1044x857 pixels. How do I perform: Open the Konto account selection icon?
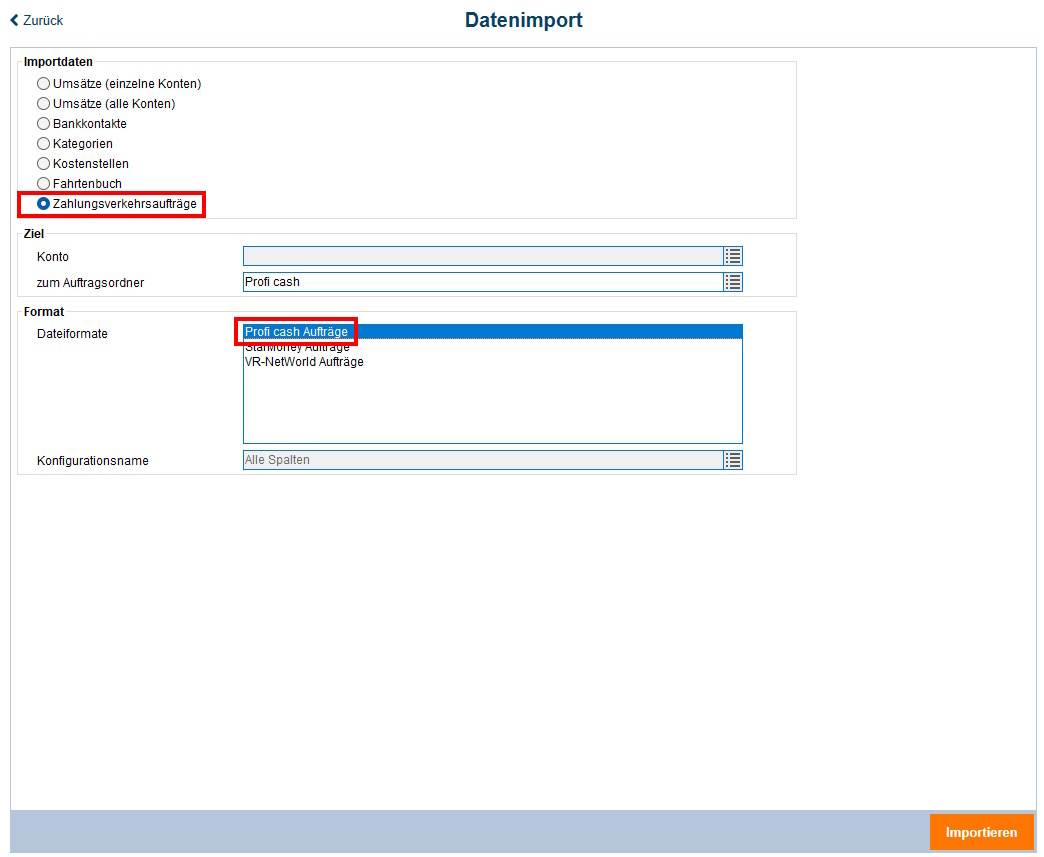[733, 256]
